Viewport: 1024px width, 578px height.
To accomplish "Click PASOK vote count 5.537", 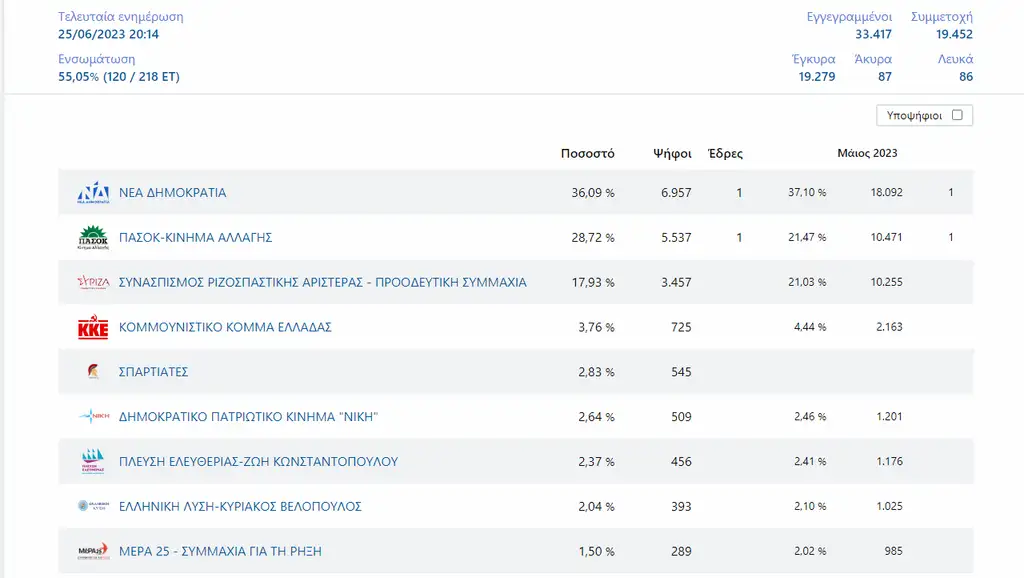I will pyautogui.click(x=676, y=238).
